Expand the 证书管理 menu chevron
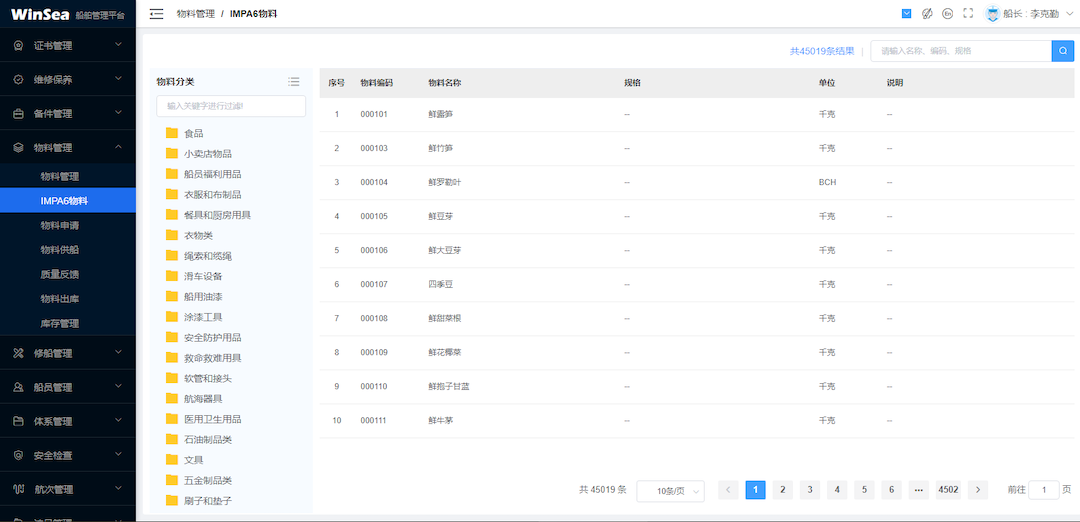The height and width of the screenshot is (522, 1080). (x=118, y=45)
